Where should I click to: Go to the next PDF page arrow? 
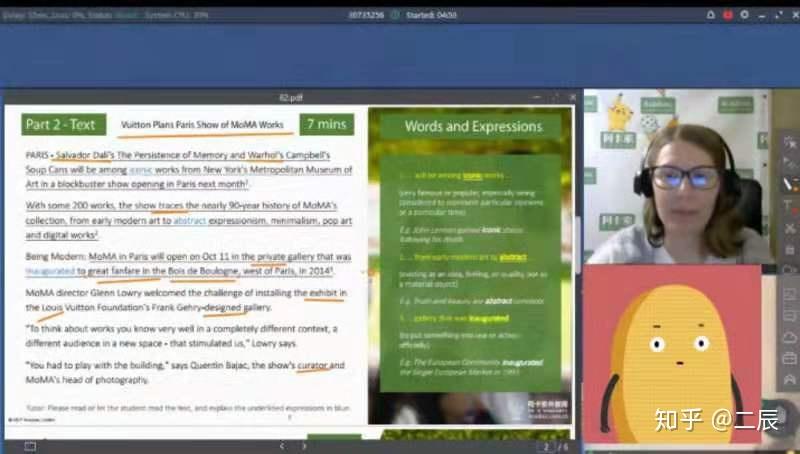(304, 446)
